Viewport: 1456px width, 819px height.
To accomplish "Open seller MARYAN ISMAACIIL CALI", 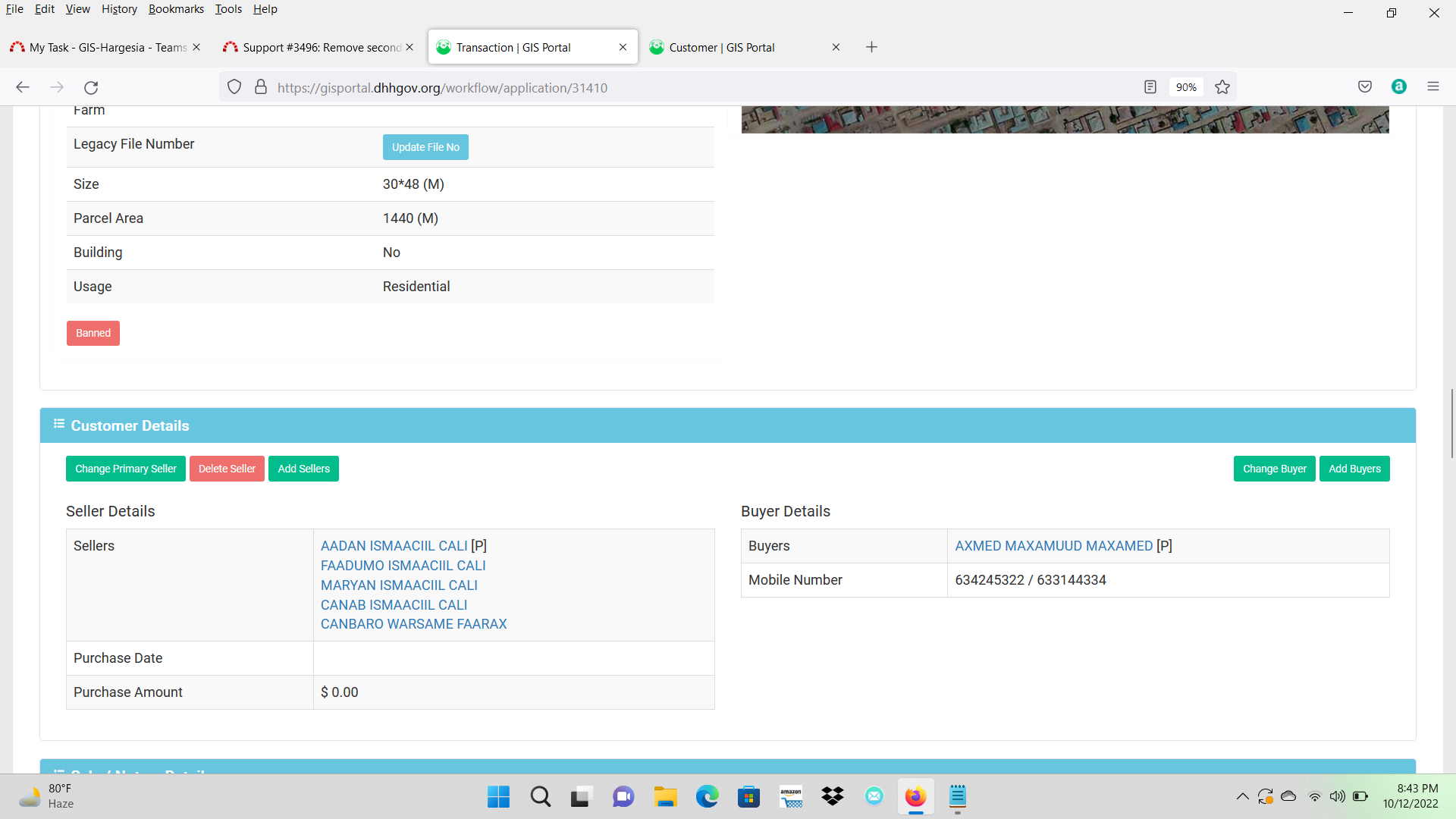I will 399,585.
